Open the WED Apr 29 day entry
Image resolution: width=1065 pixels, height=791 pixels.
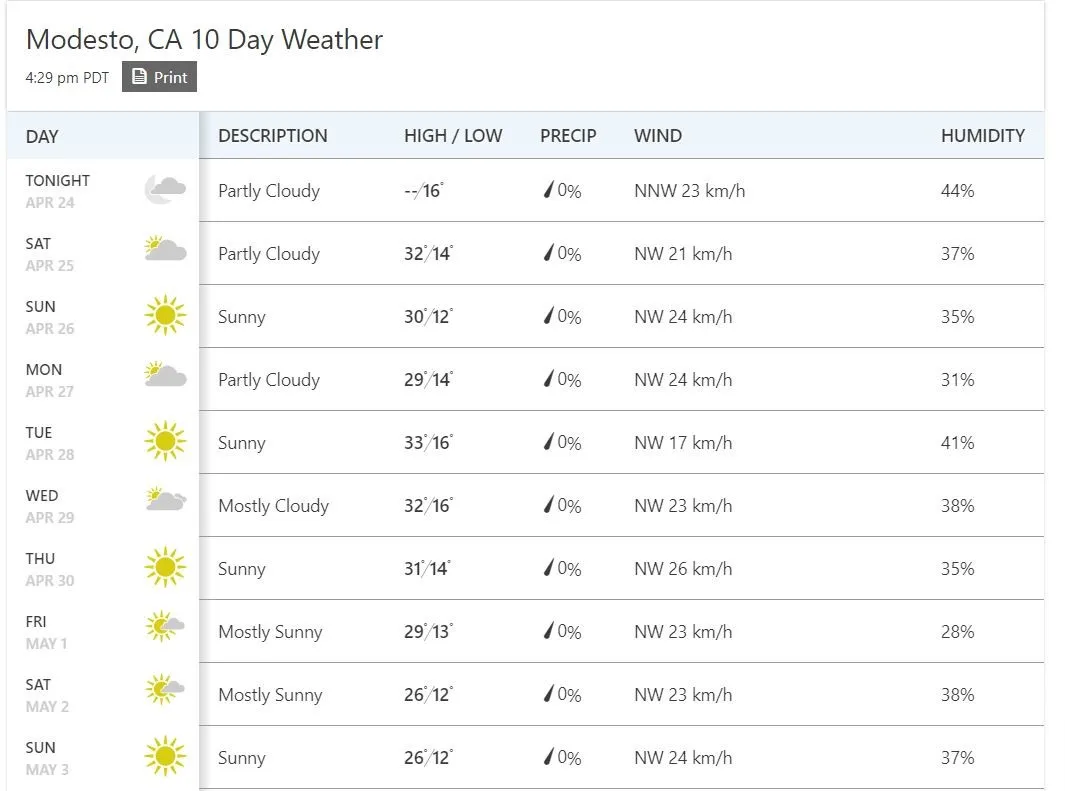103,506
